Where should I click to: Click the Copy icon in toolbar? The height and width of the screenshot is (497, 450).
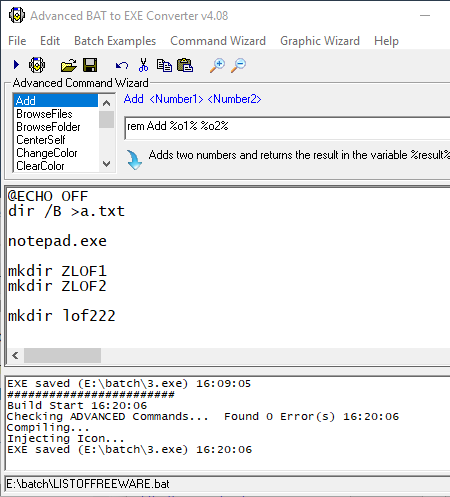[164, 65]
